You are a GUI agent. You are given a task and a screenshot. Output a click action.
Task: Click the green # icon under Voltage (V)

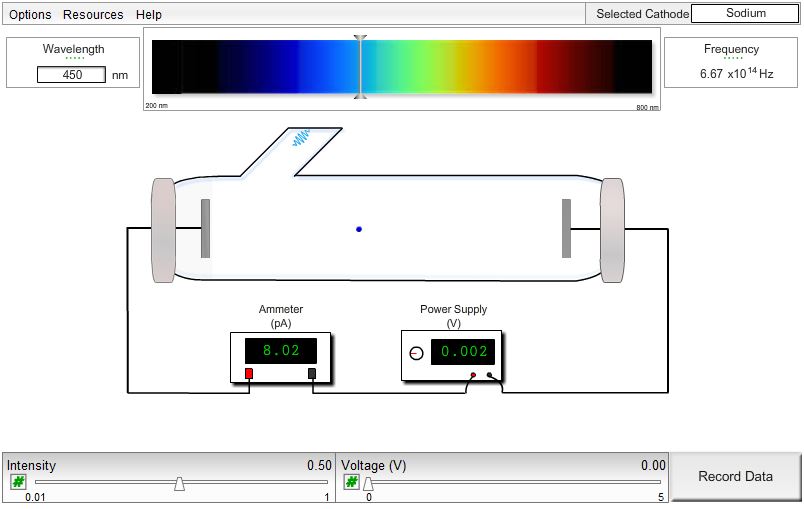point(351,482)
